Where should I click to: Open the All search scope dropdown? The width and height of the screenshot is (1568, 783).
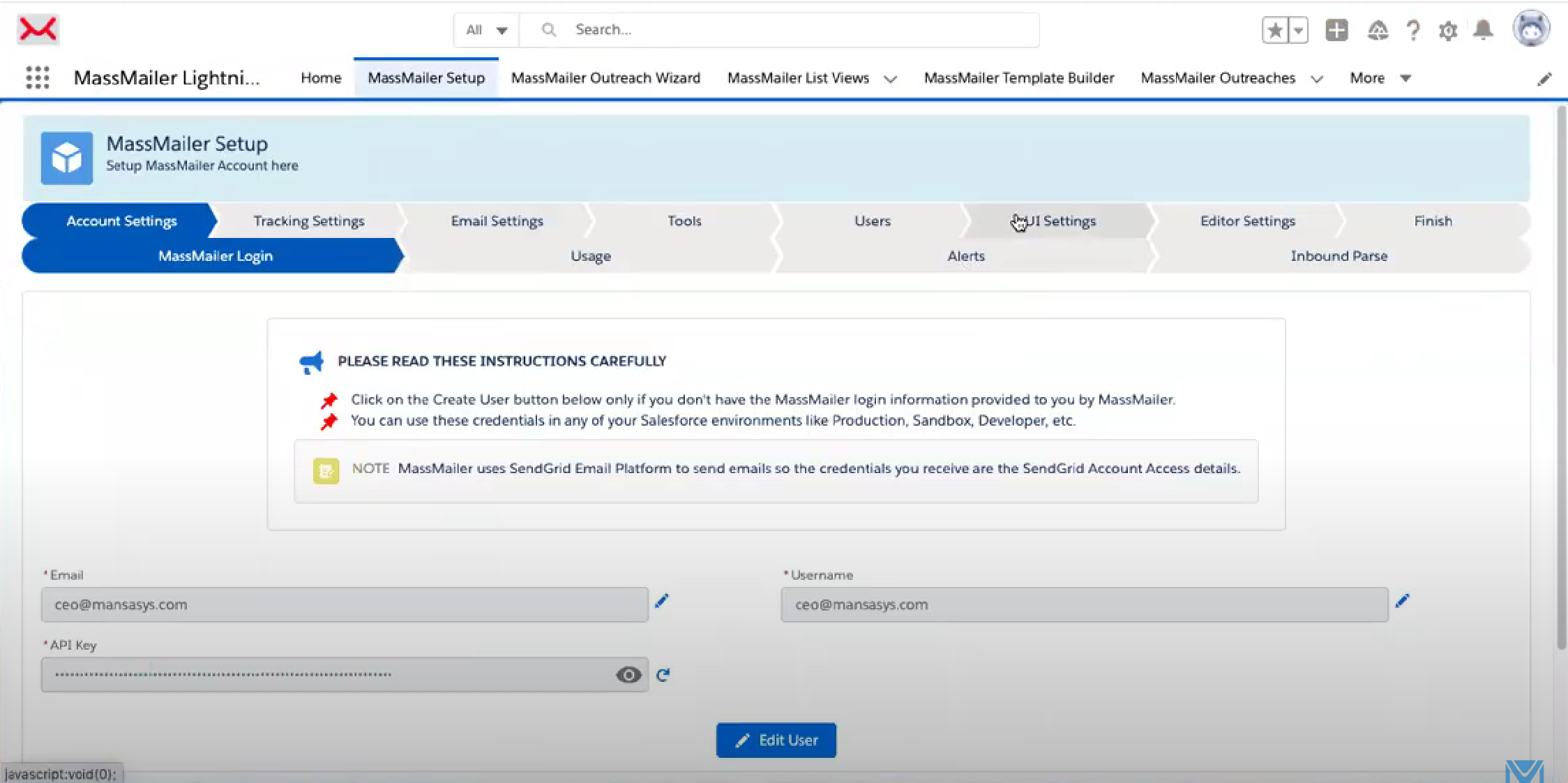486,30
